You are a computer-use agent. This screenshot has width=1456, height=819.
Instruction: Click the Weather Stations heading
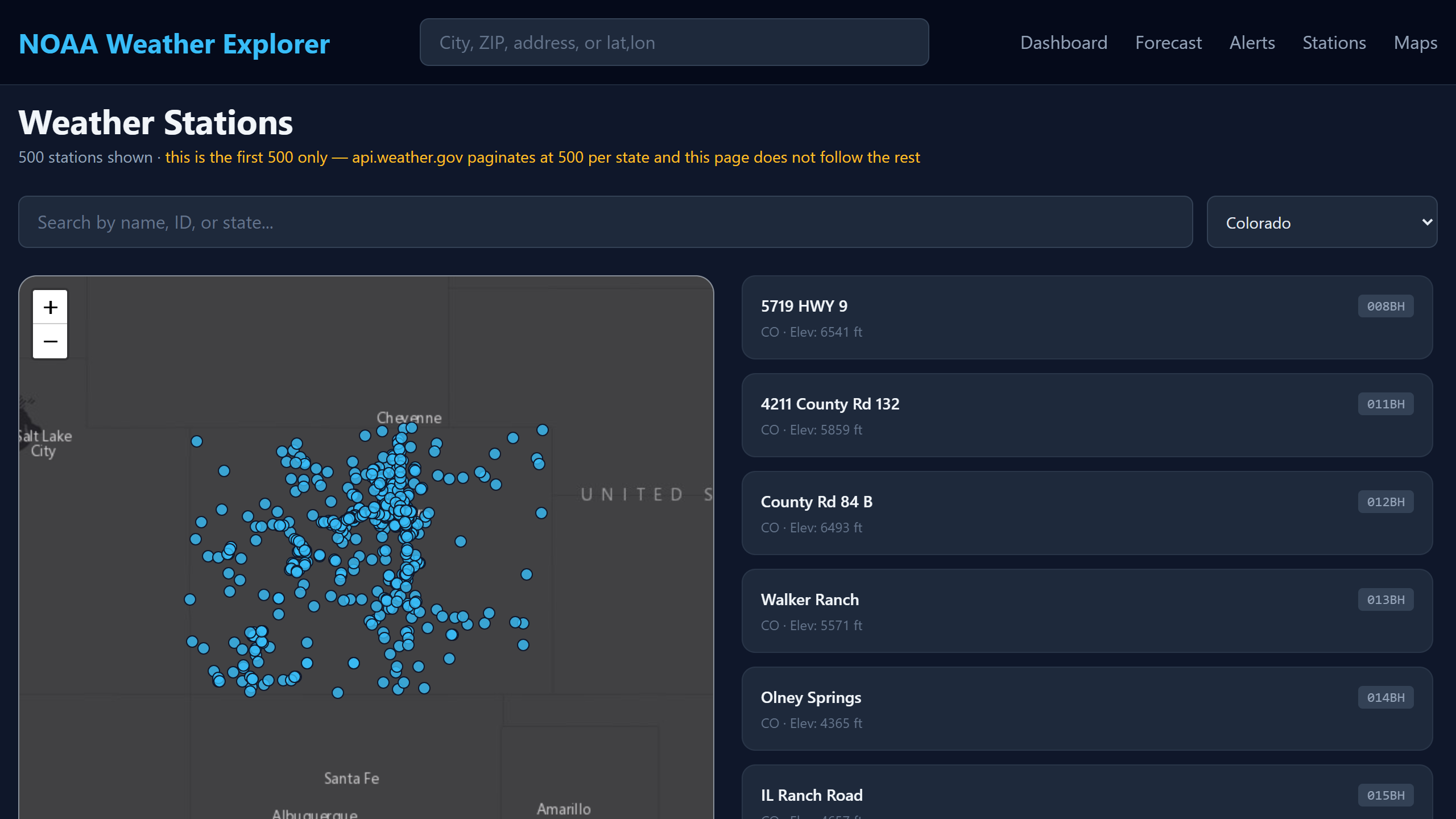tap(156, 122)
